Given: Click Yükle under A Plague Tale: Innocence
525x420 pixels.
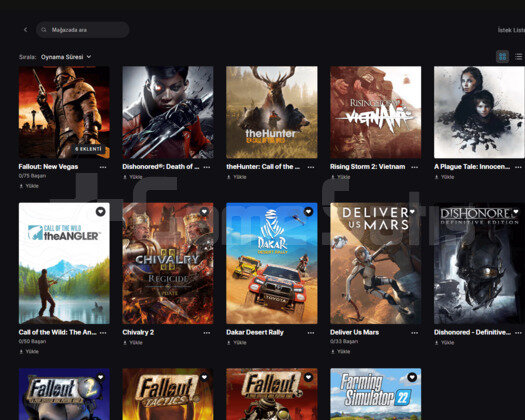Looking at the screenshot, I should 444,177.
